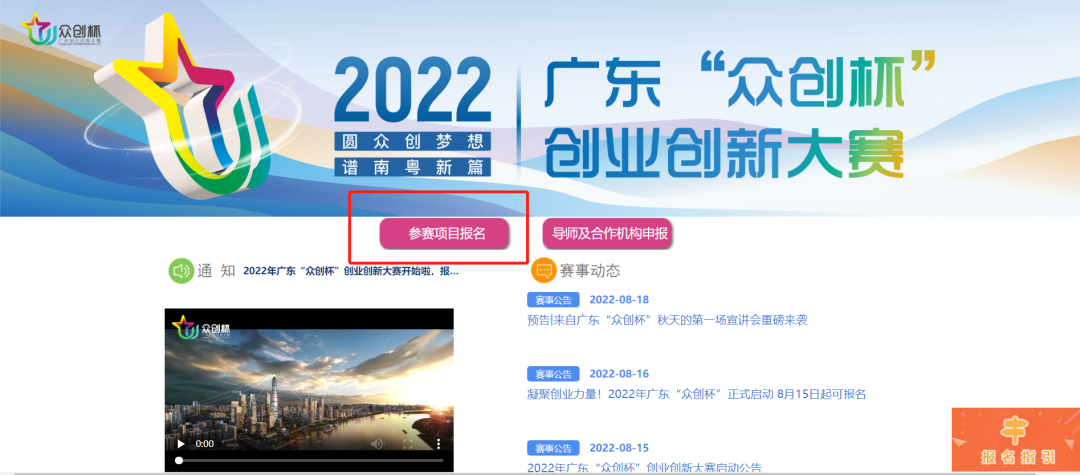1080x475 pixels.
Task: Open the video in fullscreen mode
Action: [x=408, y=444]
